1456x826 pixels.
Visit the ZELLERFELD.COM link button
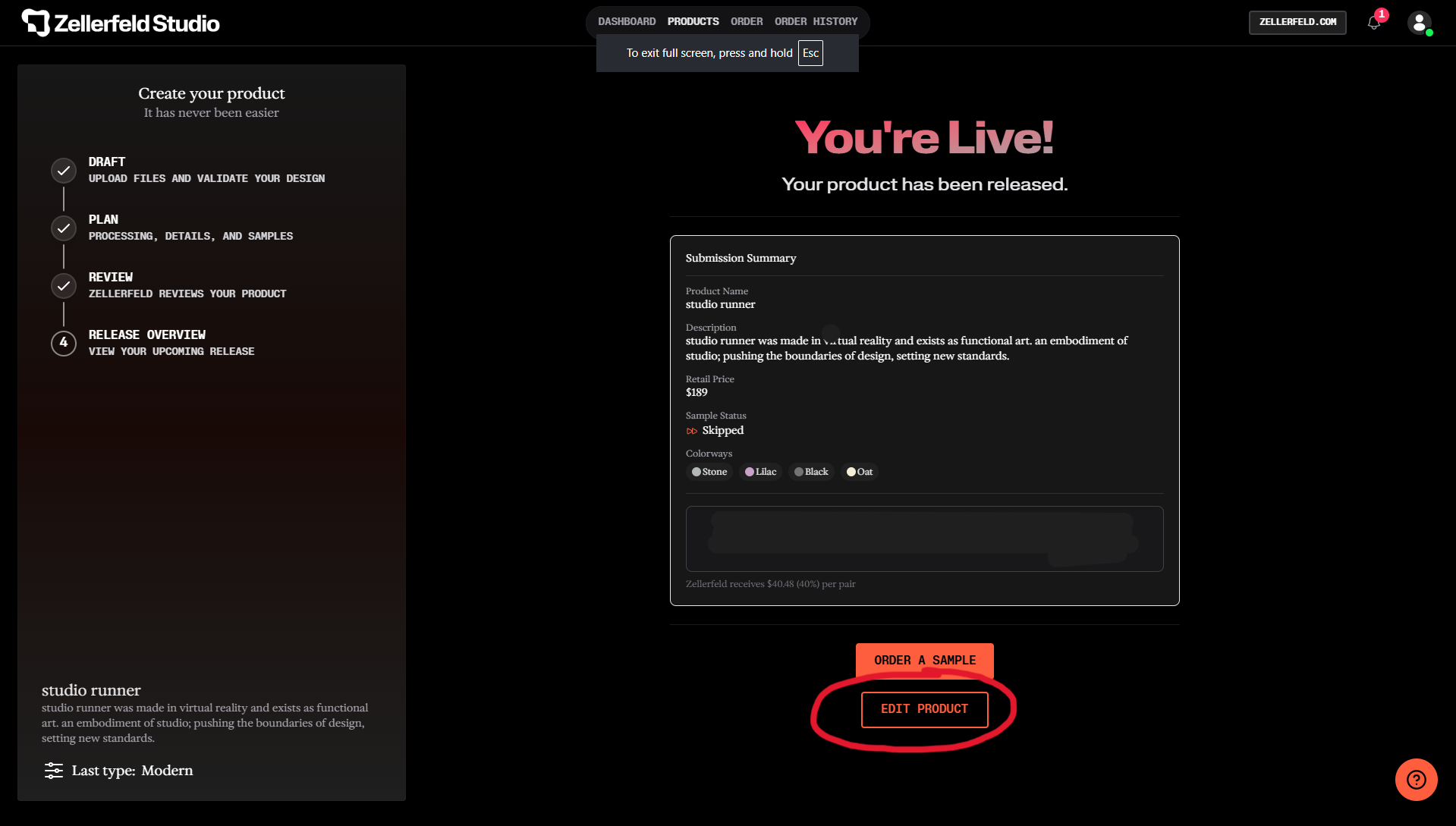click(x=1297, y=22)
